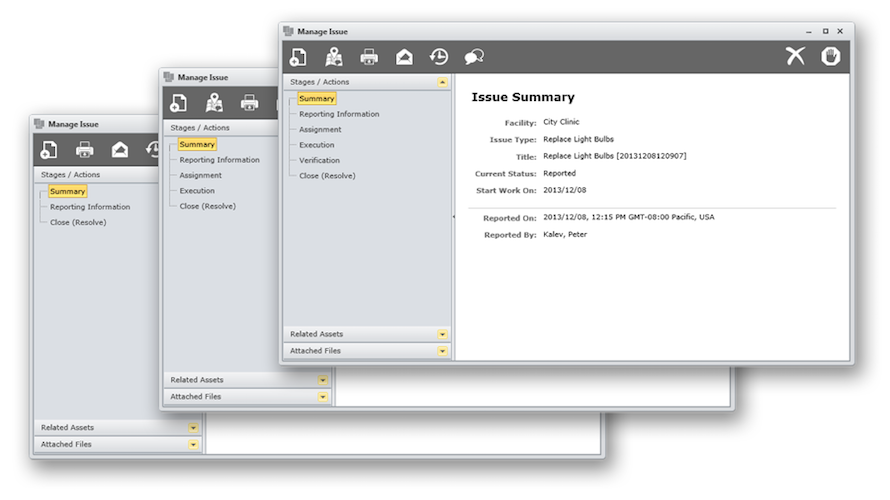Screen dimensions: 890x500
Task: Click the new document icon in the front window
Action: pos(298,57)
